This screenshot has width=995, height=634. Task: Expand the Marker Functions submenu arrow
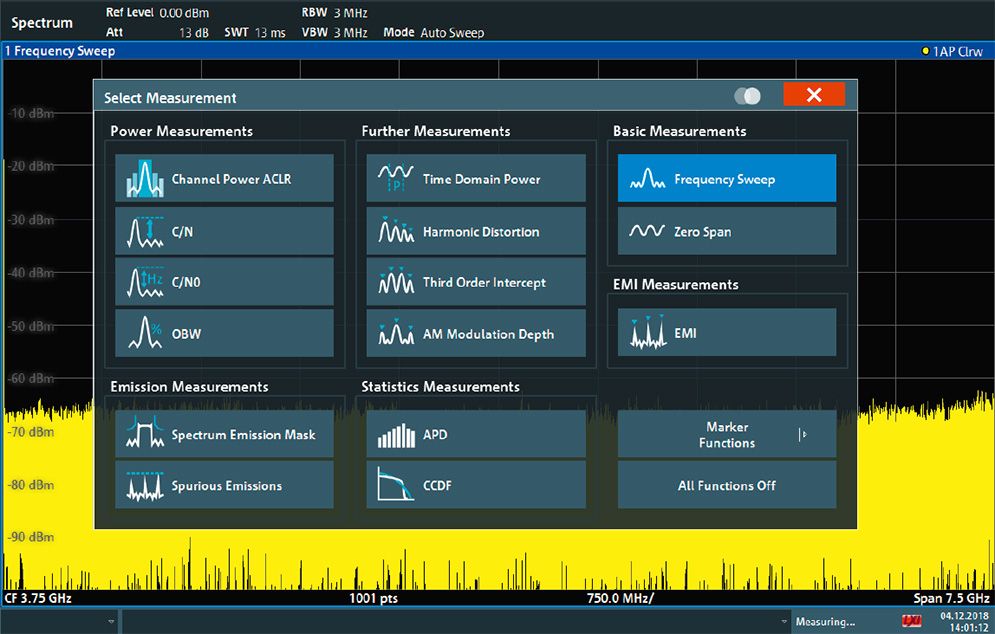tap(803, 435)
